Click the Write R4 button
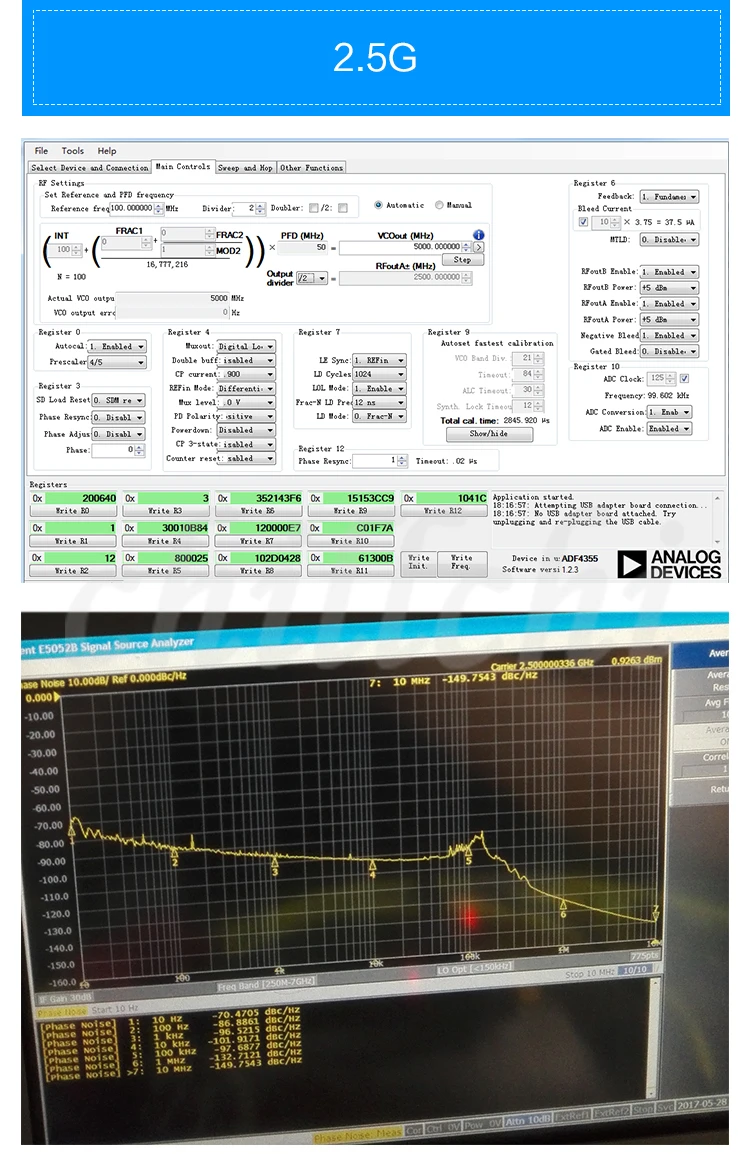750x1176 pixels. coord(165,541)
